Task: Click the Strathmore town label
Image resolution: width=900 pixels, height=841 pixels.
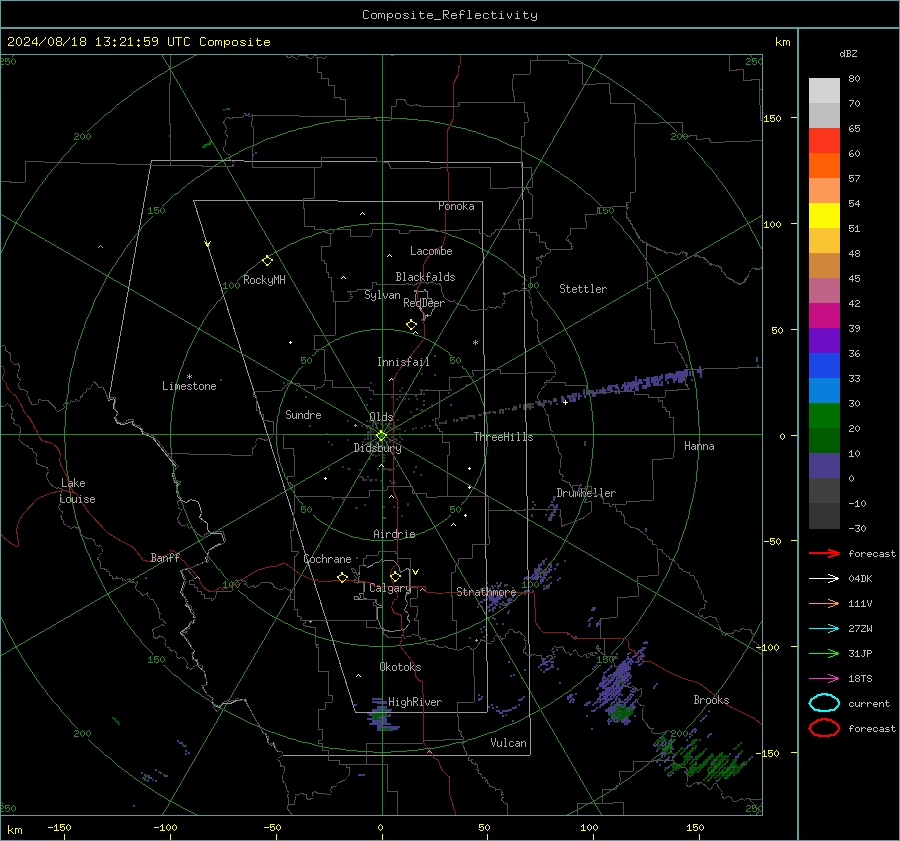Action: point(486,591)
